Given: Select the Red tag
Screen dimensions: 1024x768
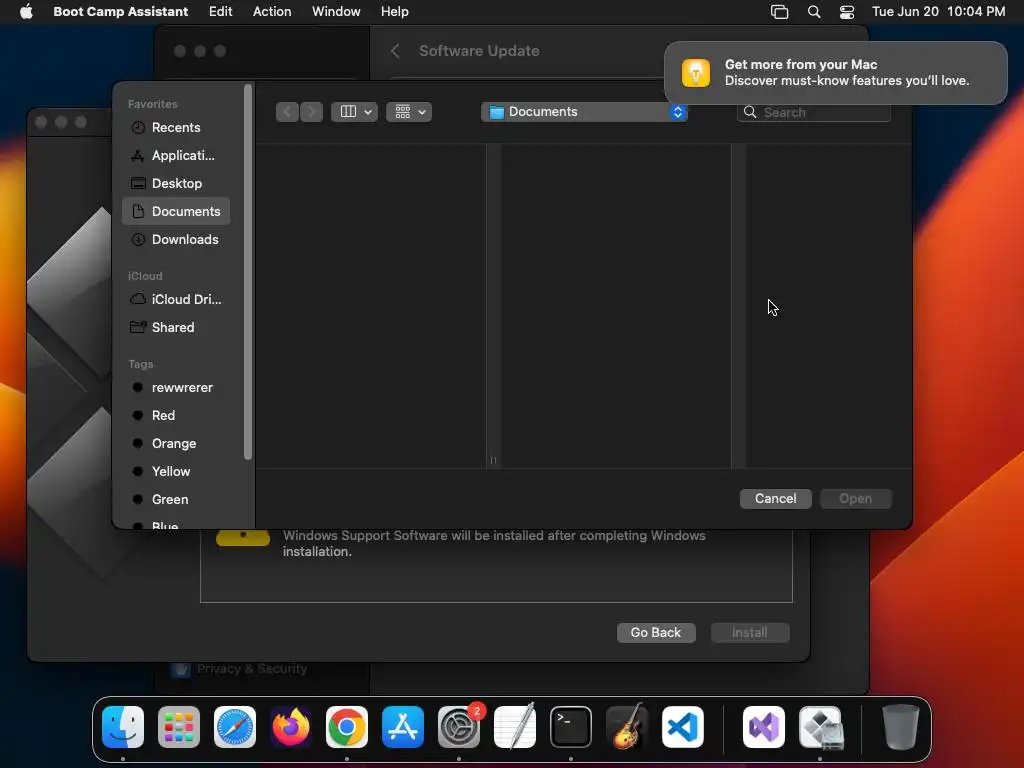Looking at the screenshot, I should tap(176, 415).
